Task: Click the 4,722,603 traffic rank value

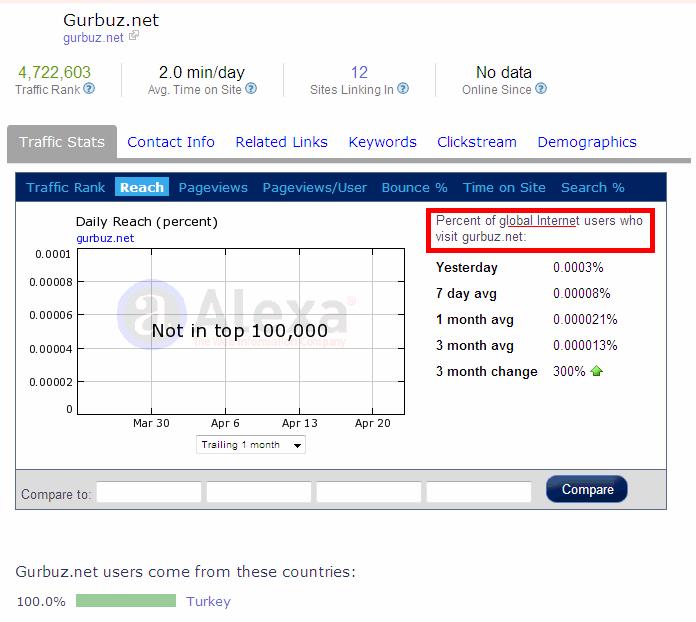Action: pyautogui.click(x=54, y=72)
